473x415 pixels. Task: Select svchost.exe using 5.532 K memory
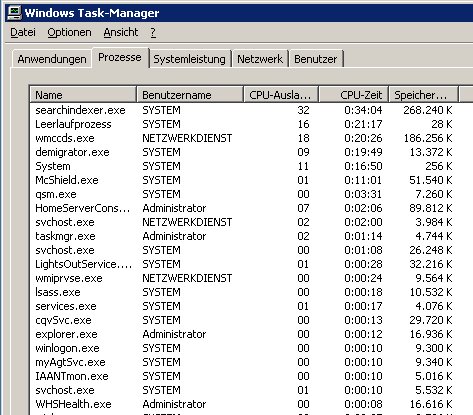(x=244, y=390)
